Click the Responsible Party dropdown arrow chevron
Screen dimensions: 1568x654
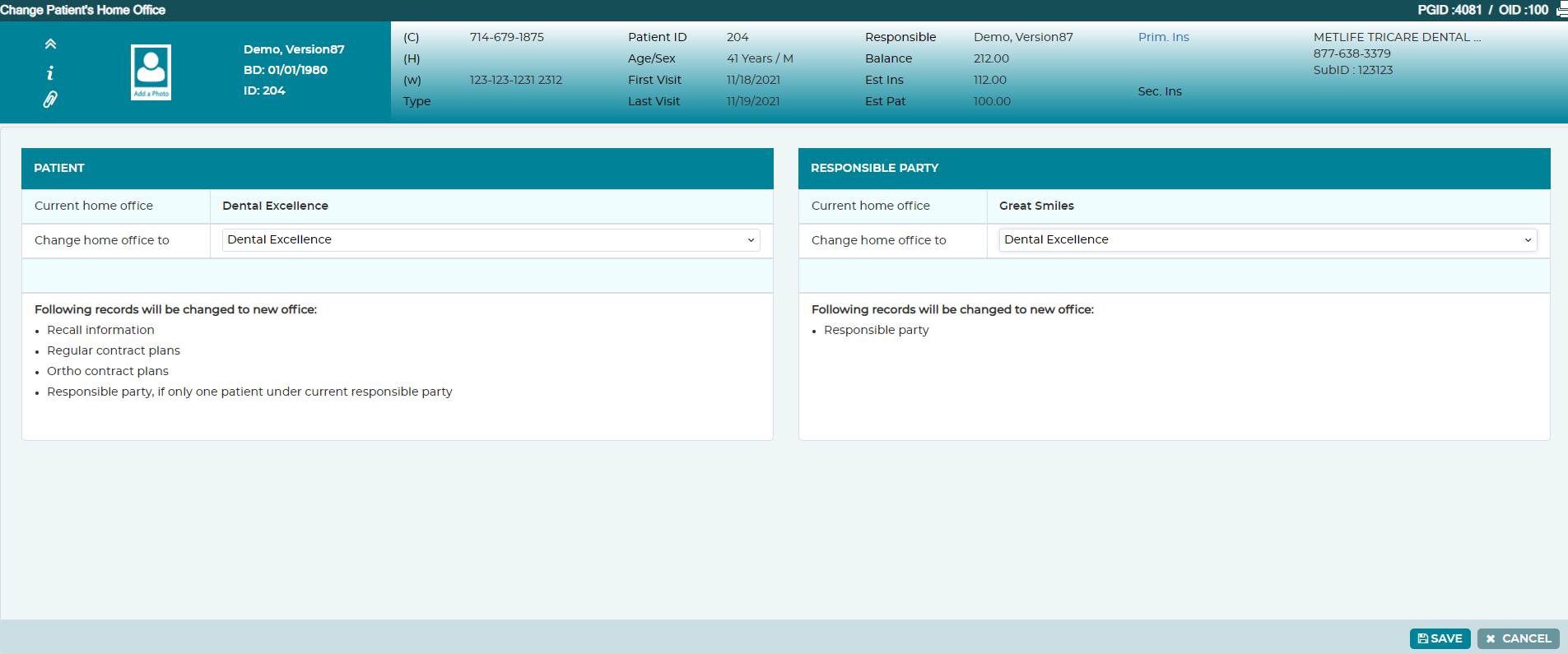point(1528,240)
